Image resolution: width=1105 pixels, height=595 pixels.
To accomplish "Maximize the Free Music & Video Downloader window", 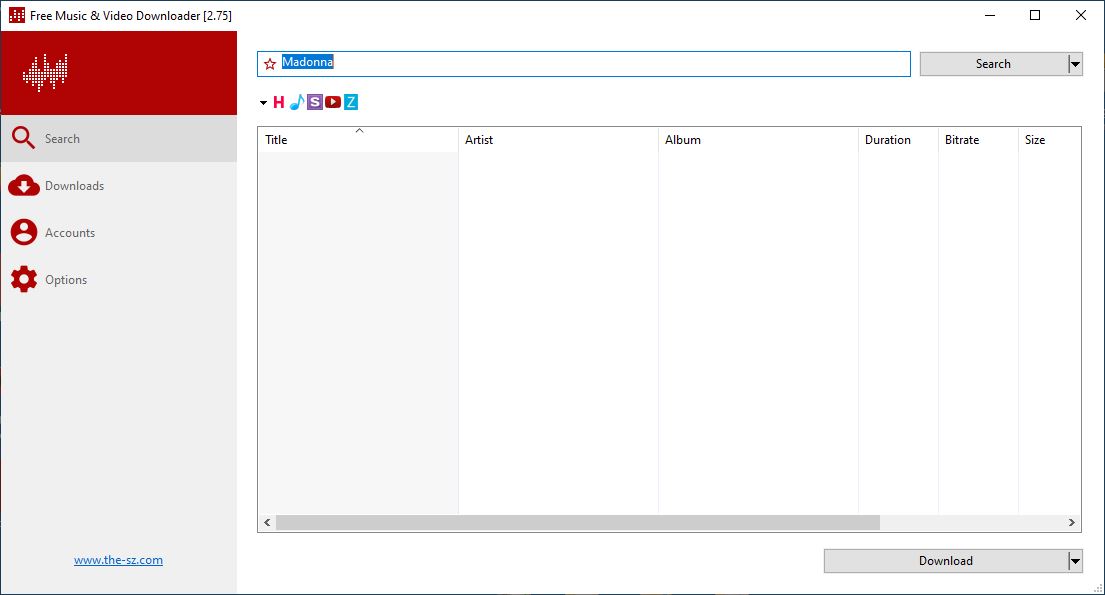I will (1035, 15).
